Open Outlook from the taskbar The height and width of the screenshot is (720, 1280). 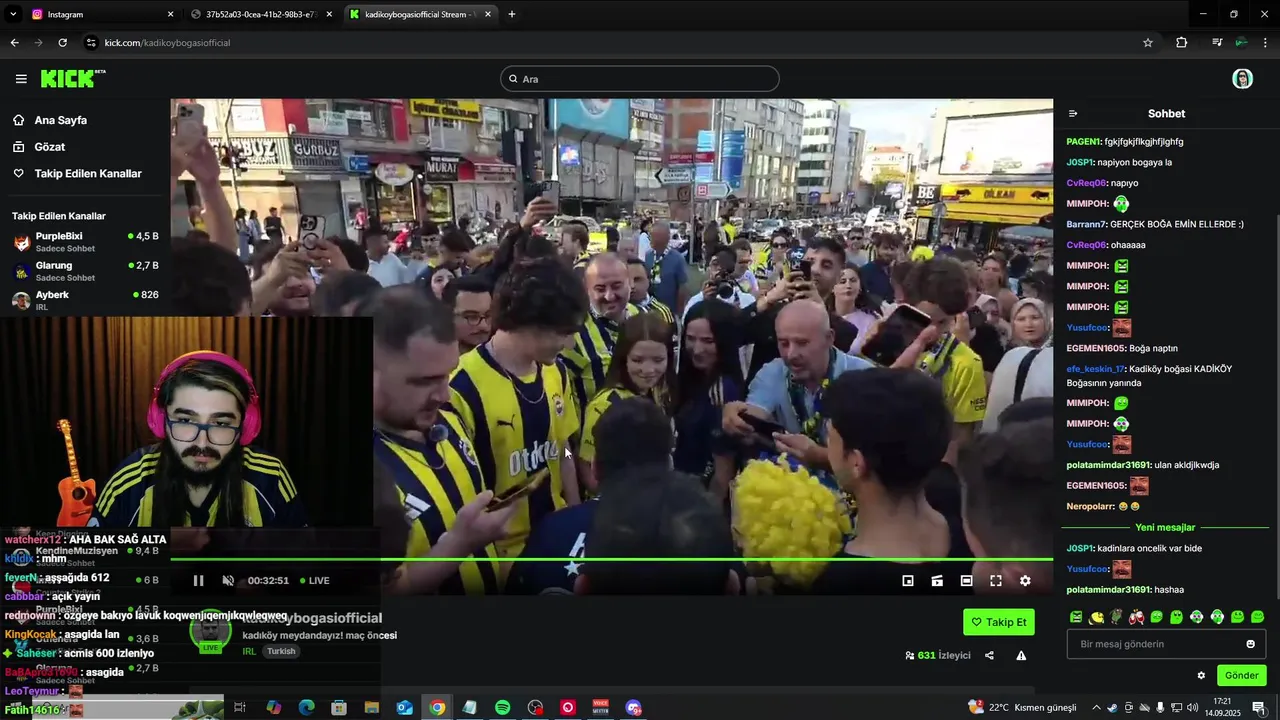pos(404,707)
